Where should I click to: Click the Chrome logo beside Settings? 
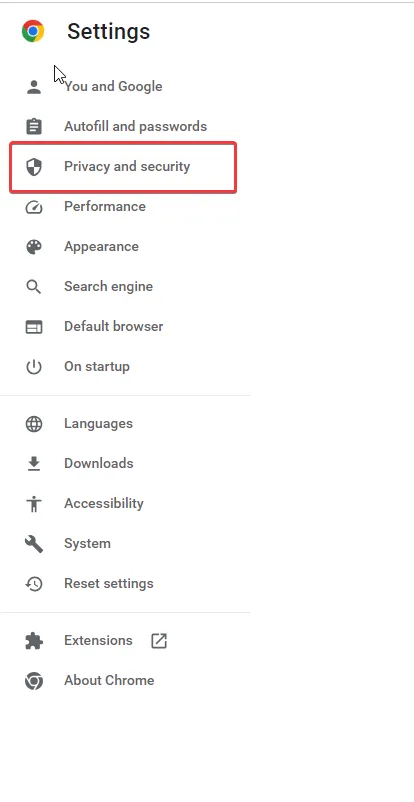(x=33, y=31)
